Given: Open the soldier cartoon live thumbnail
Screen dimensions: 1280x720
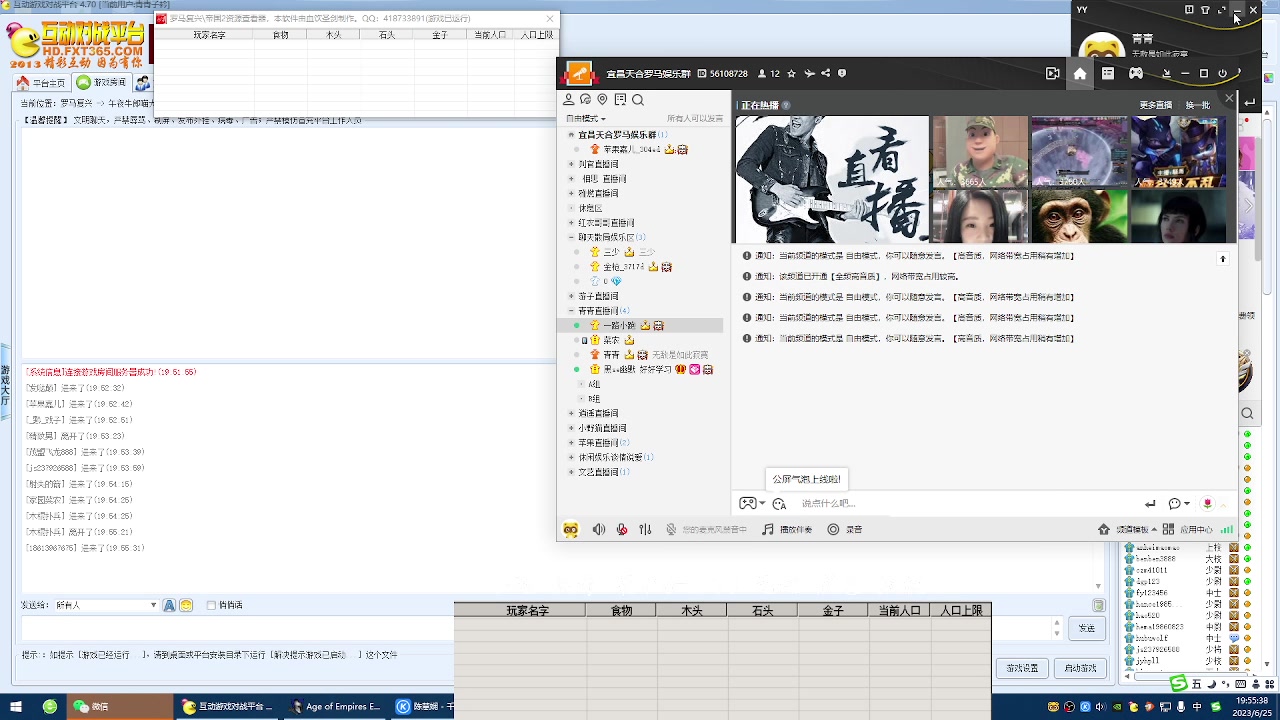Looking at the screenshot, I should pos(980,152).
